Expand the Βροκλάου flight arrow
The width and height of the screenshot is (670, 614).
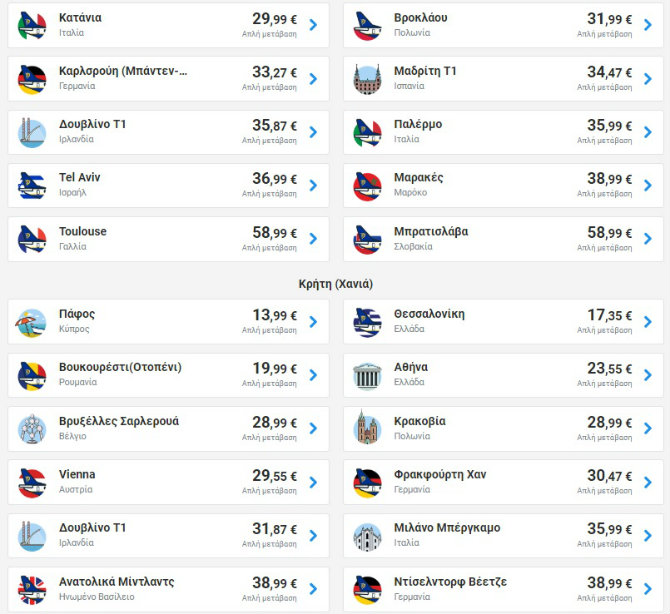click(x=648, y=26)
